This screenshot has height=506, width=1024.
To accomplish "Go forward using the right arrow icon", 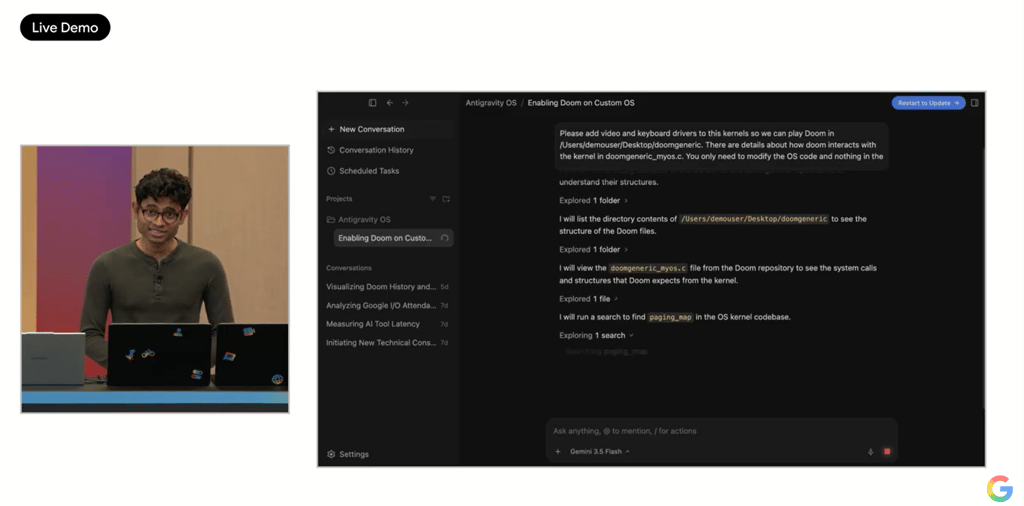I will (x=405, y=103).
